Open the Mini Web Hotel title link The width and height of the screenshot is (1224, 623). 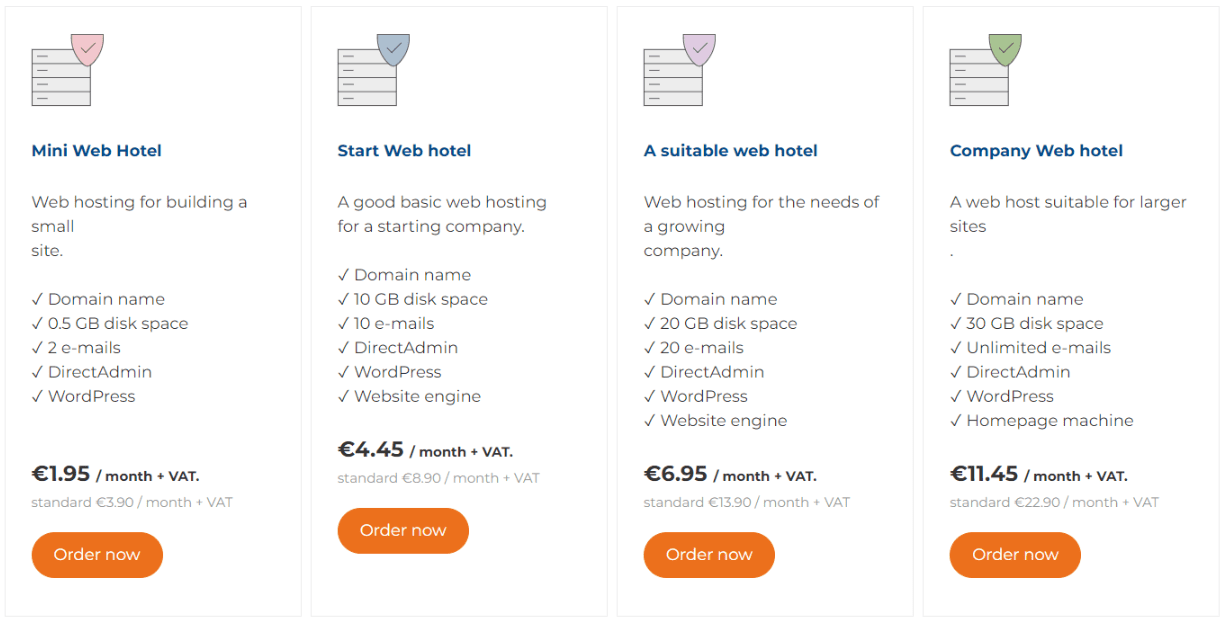(97, 151)
